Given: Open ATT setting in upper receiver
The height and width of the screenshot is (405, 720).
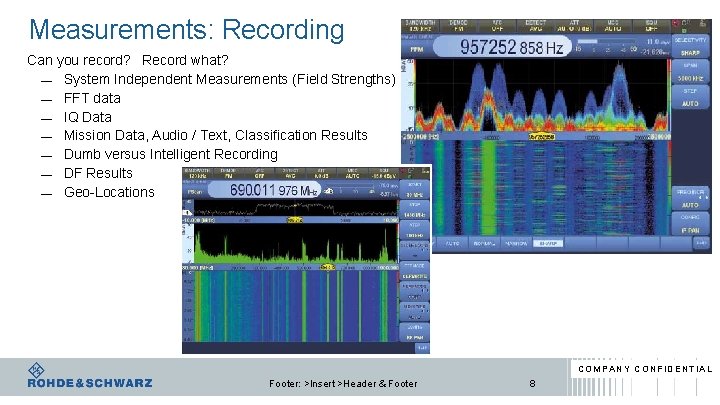Looking at the screenshot, I should tap(574, 25).
